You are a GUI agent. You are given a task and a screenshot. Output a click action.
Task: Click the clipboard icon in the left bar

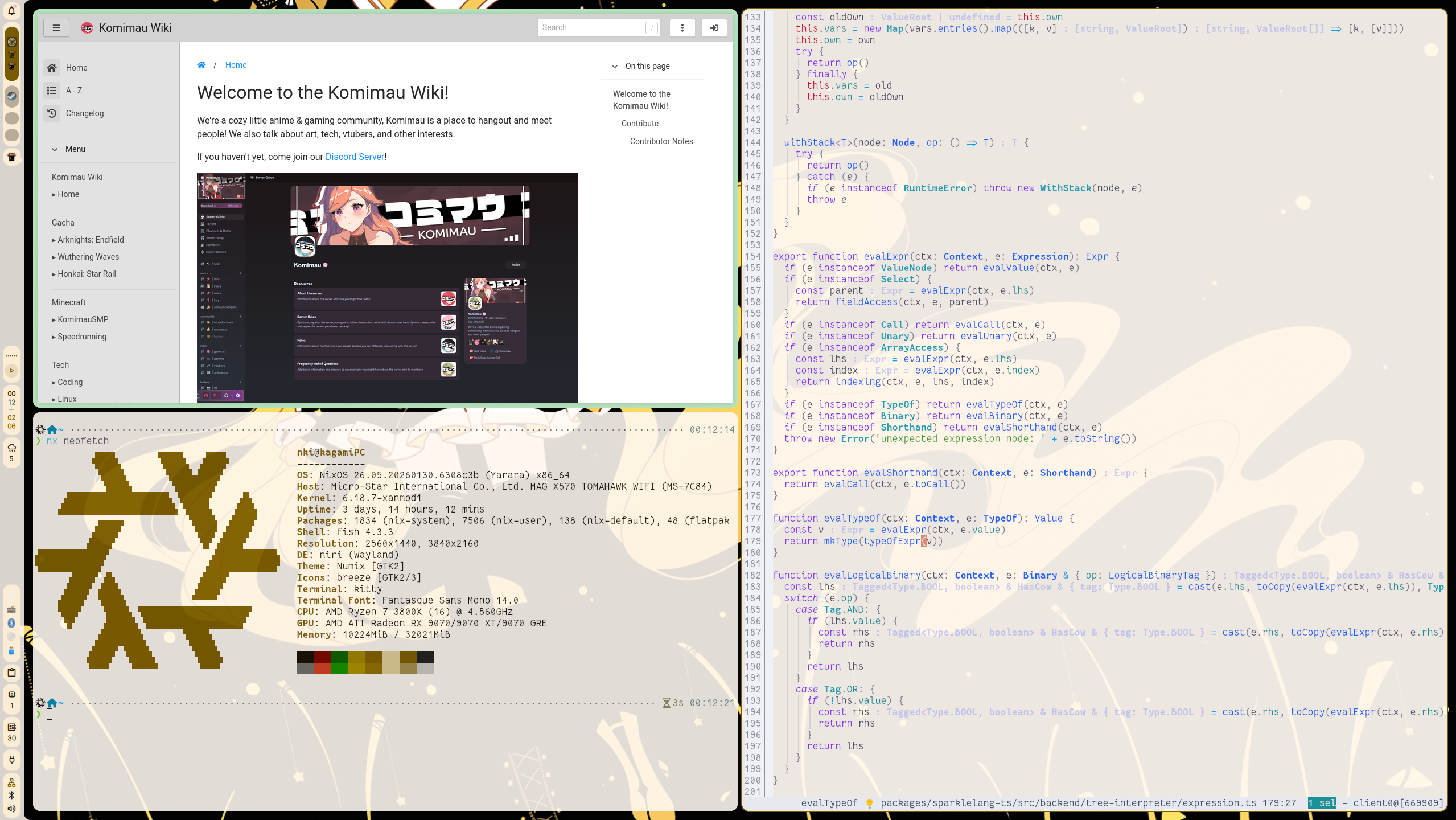pyautogui.click(x=11, y=673)
